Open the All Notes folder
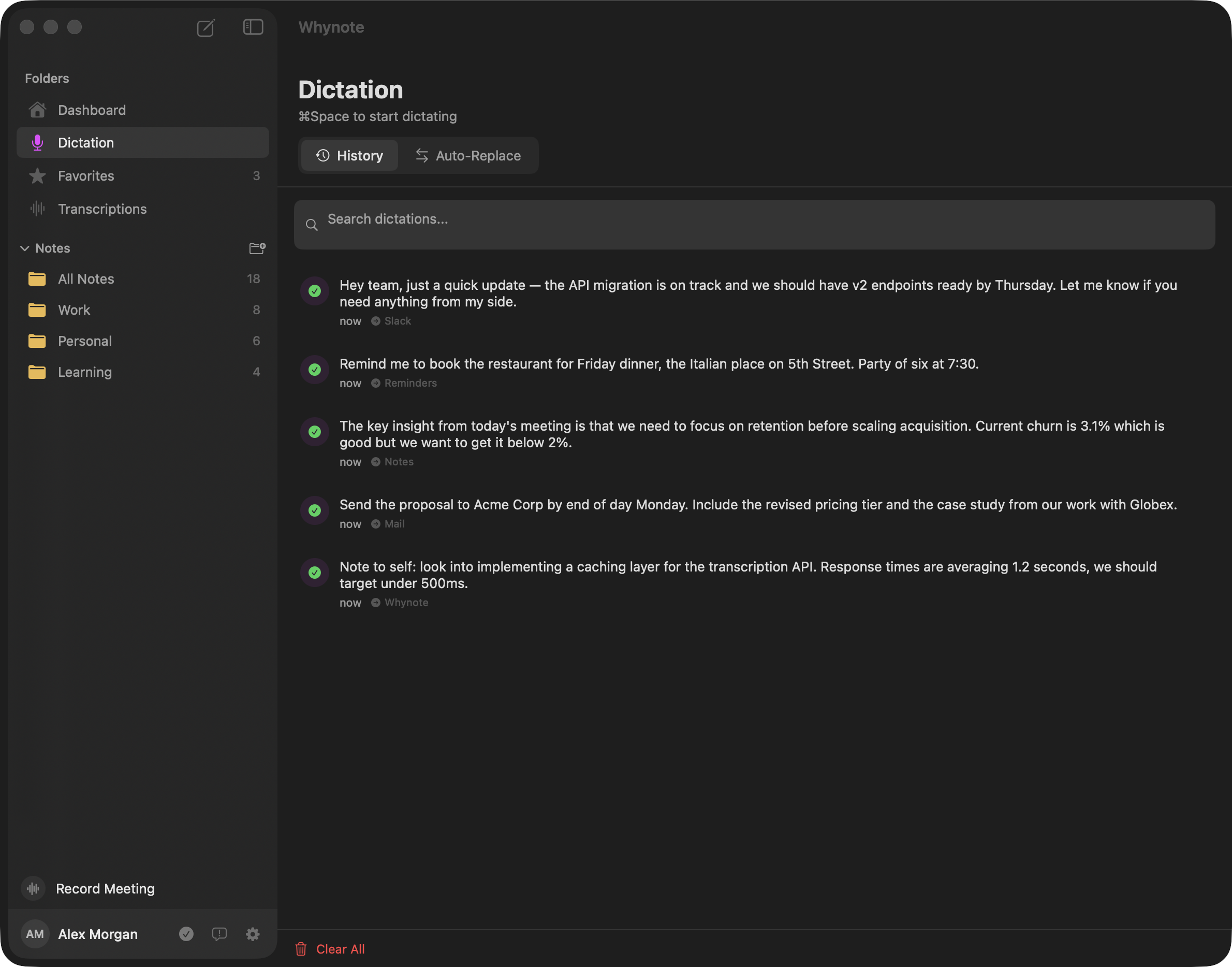The image size is (1232, 967). click(x=143, y=279)
